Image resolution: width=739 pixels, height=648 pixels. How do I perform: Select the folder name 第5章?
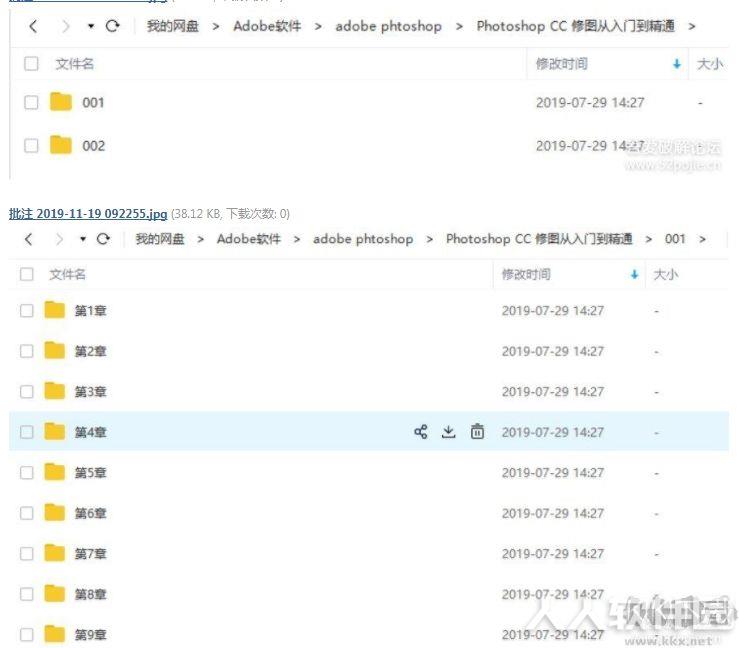click(x=90, y=473)
